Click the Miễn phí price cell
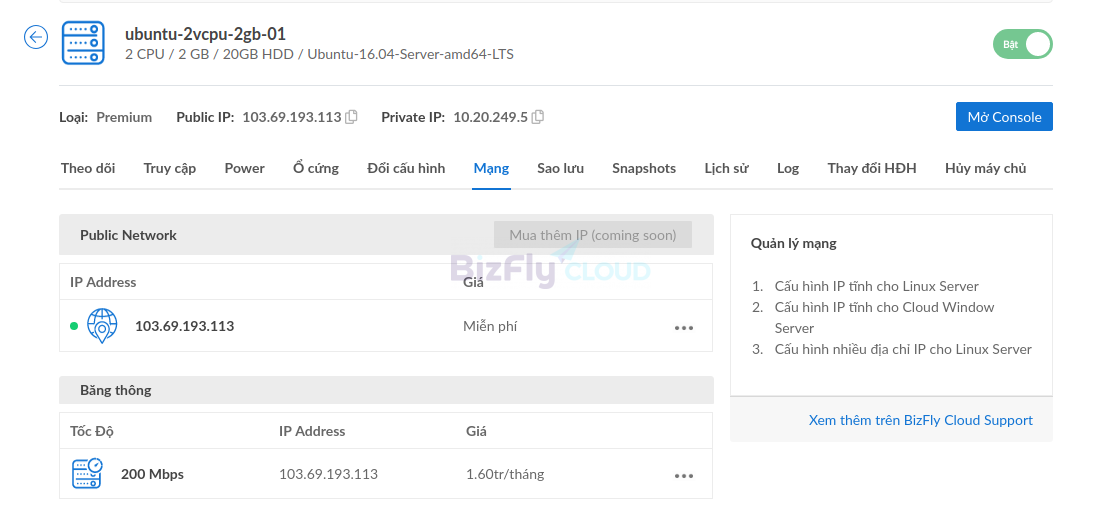This screenshot has height=526, width=1103. (x=490, y=326)
